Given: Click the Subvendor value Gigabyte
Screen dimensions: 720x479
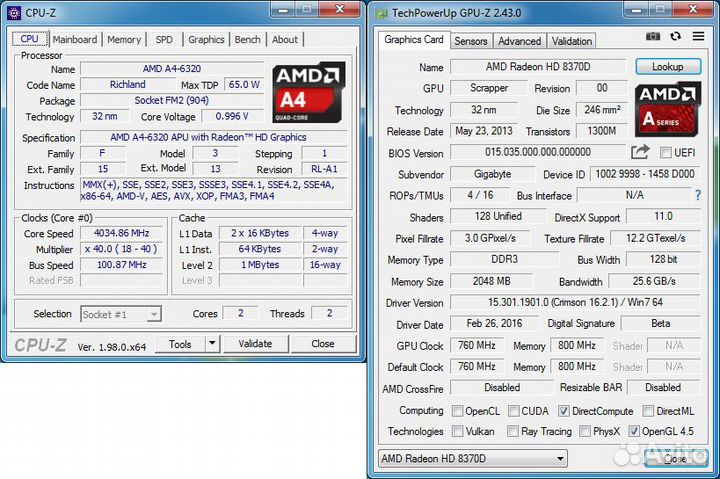Looking at the screenshot, I should [493, 174].
